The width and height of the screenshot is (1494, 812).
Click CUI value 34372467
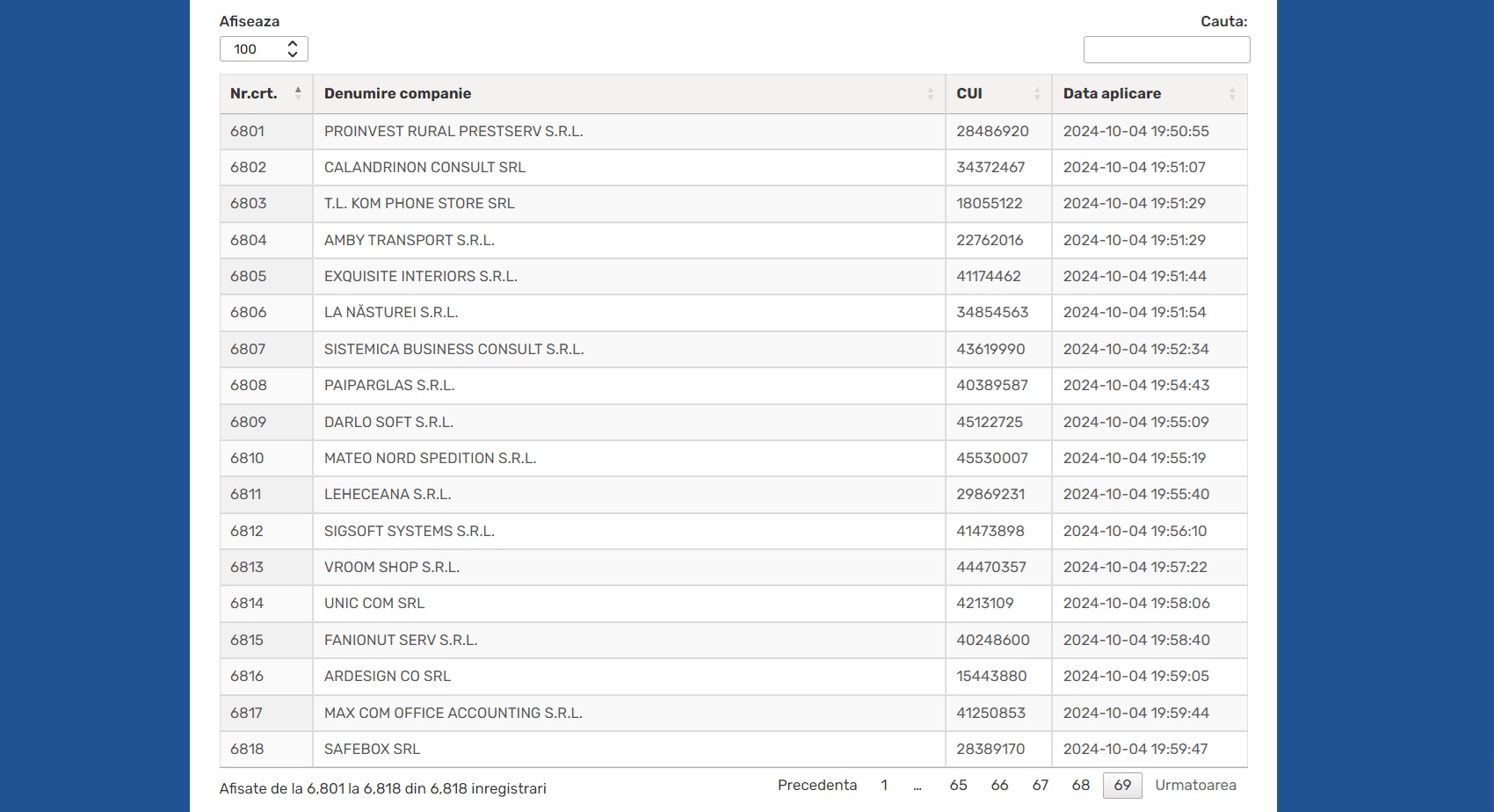990,168
